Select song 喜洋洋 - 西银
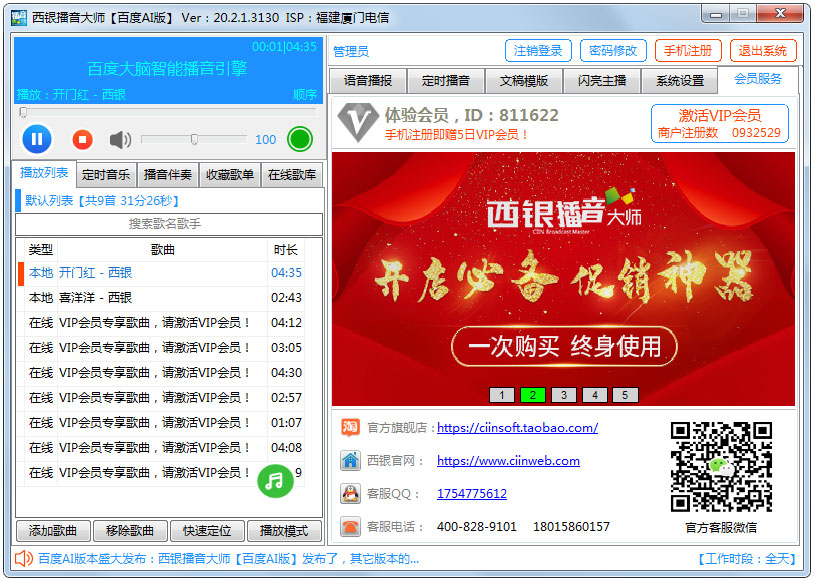The height and width of the screenshot is (582, 815). point(161,298)
